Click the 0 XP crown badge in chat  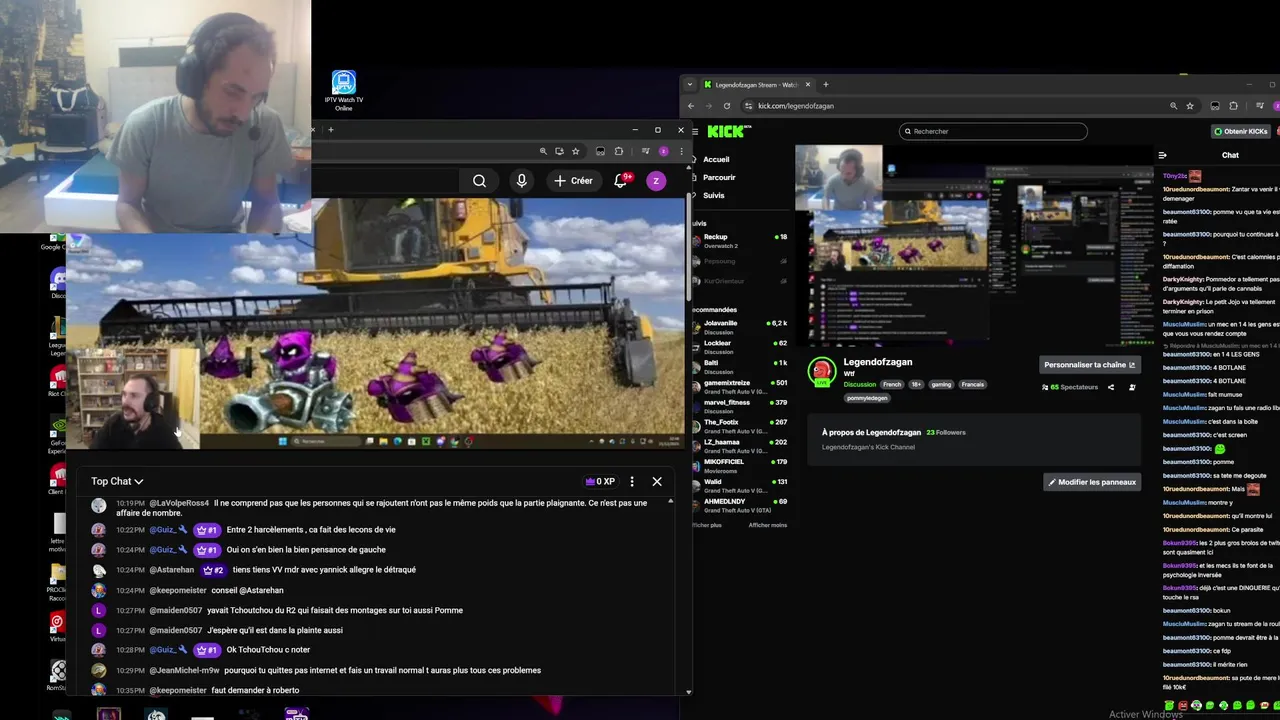coord(600,481)
